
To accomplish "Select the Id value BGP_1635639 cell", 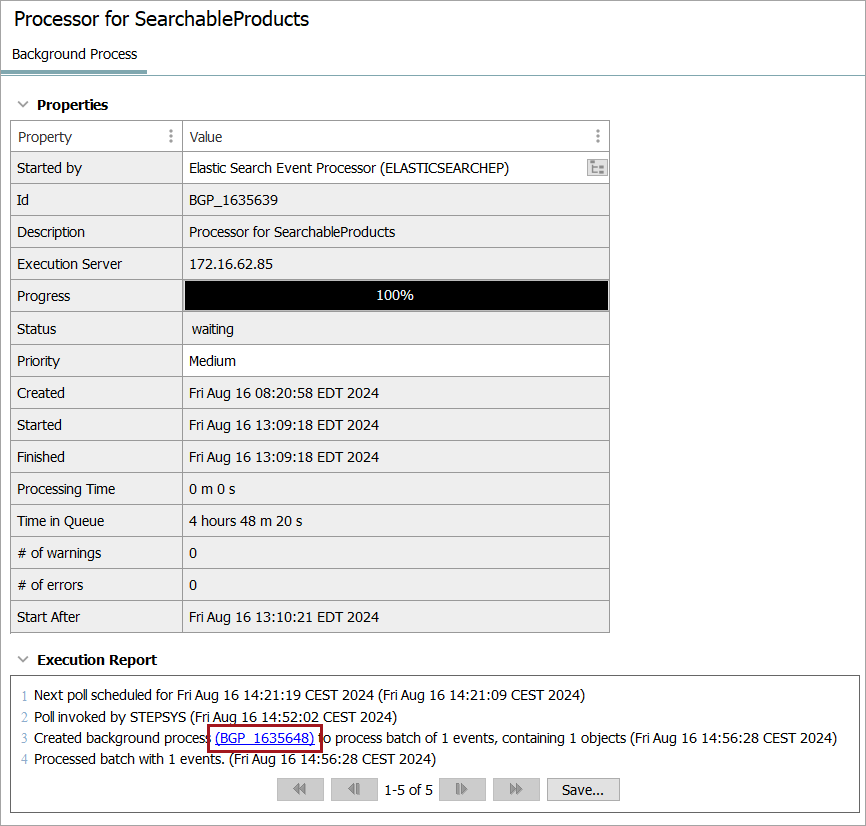I will [x=396, y=200].
